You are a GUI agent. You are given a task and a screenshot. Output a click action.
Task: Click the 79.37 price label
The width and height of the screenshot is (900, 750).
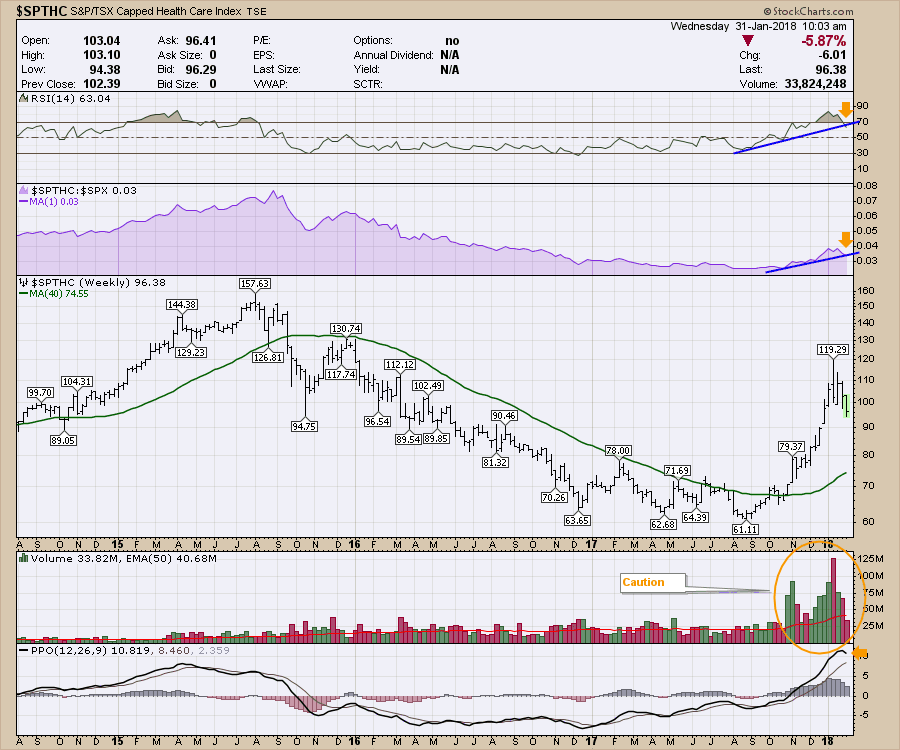791,446
